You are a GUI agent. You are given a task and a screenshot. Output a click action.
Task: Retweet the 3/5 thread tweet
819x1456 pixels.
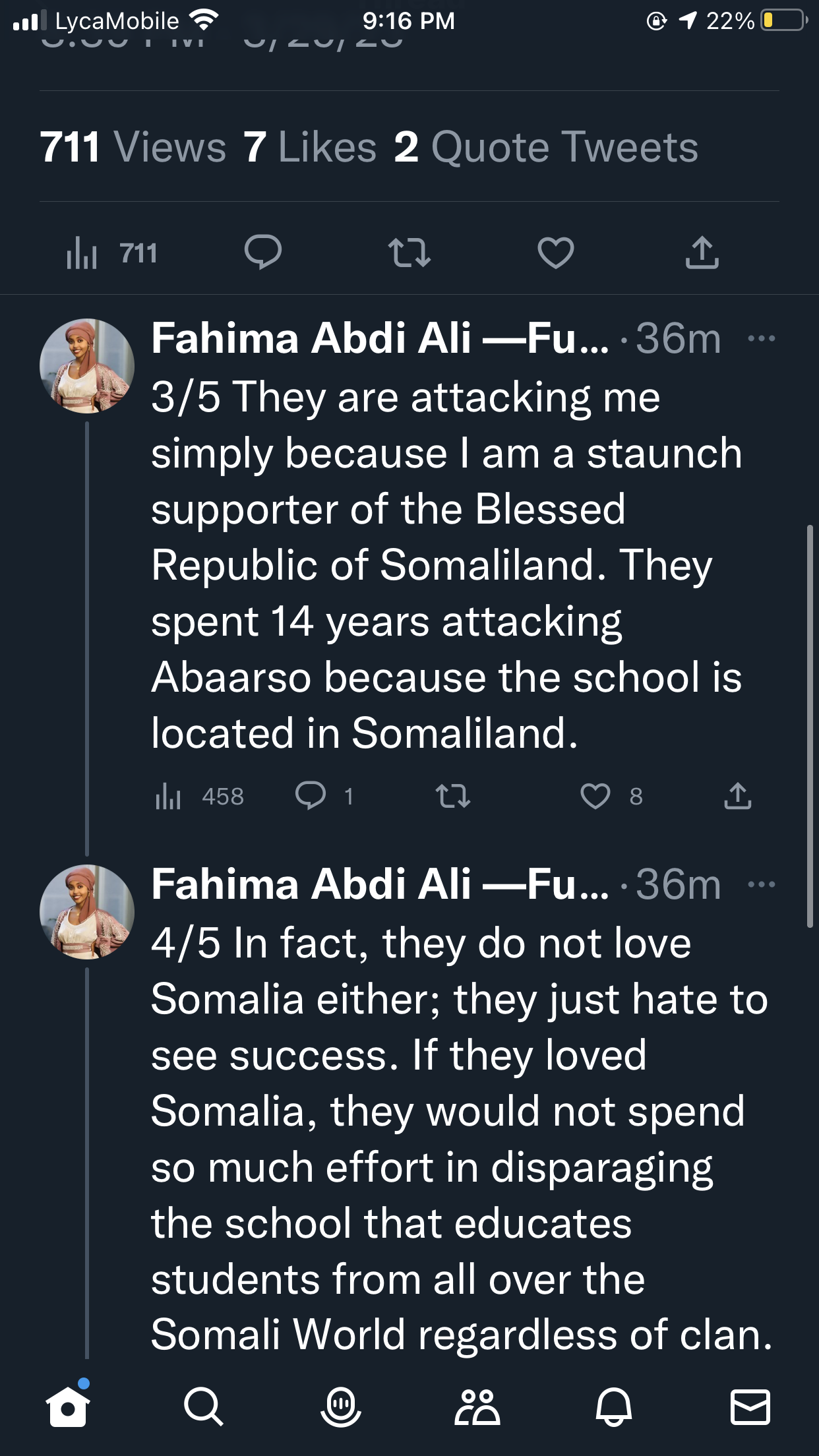click(x=453, y=796)
